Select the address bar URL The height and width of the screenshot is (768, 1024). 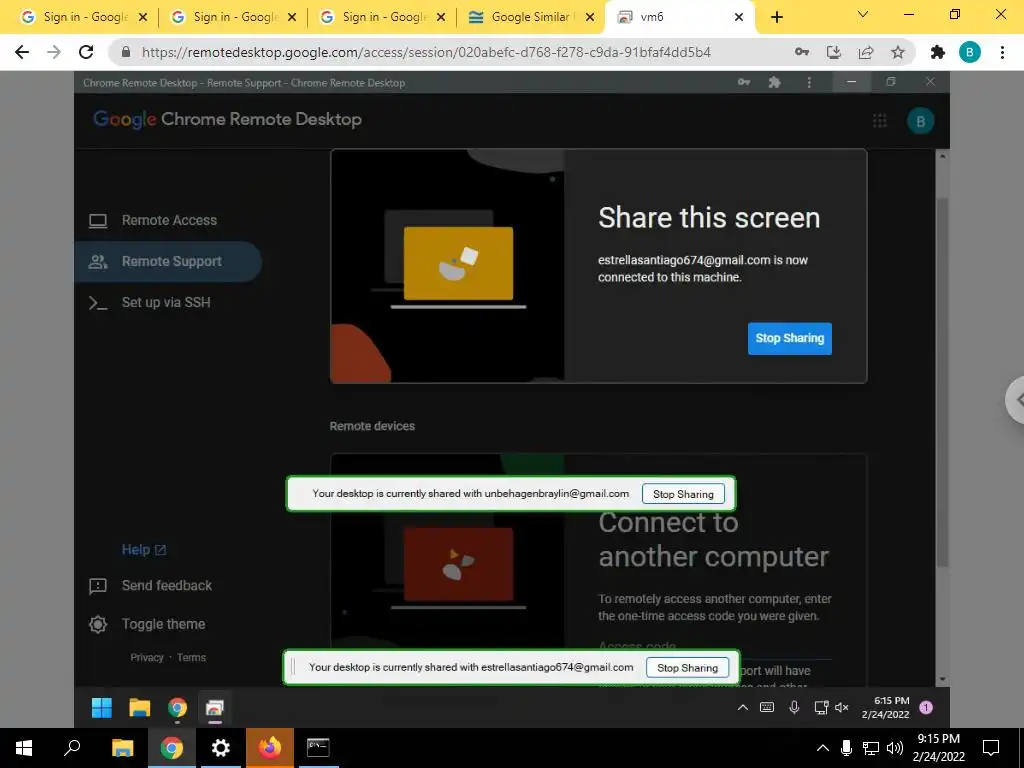tap(426, 52)
